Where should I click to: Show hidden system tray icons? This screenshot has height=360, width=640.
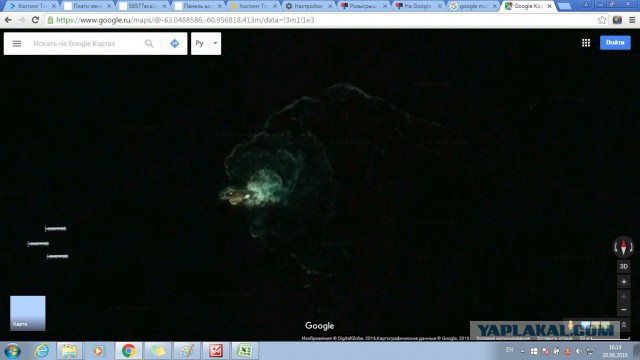click(x=522, y=351)
